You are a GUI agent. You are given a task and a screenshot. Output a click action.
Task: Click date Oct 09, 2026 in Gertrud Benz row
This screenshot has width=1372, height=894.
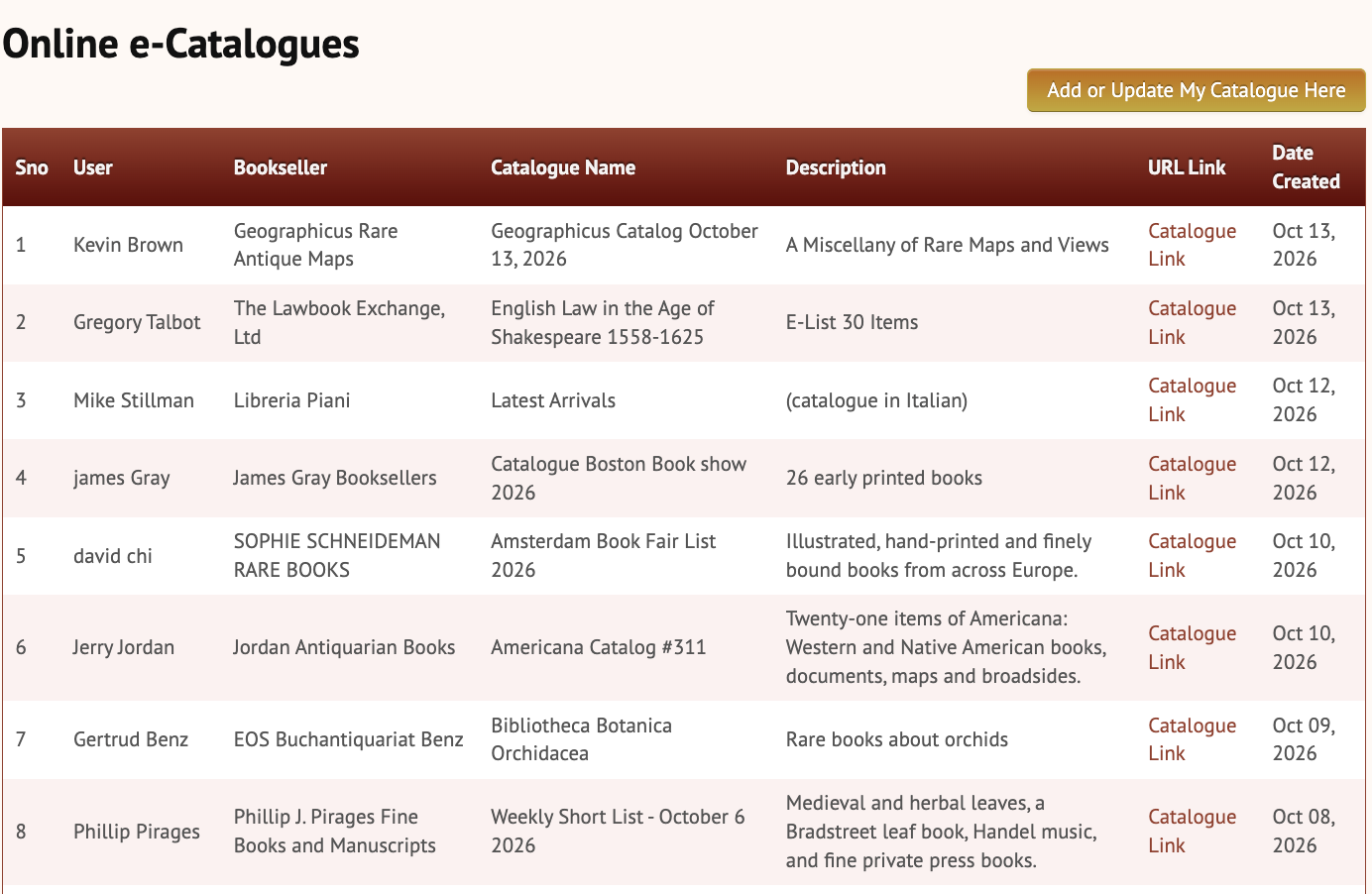[x=1305, y=739]
